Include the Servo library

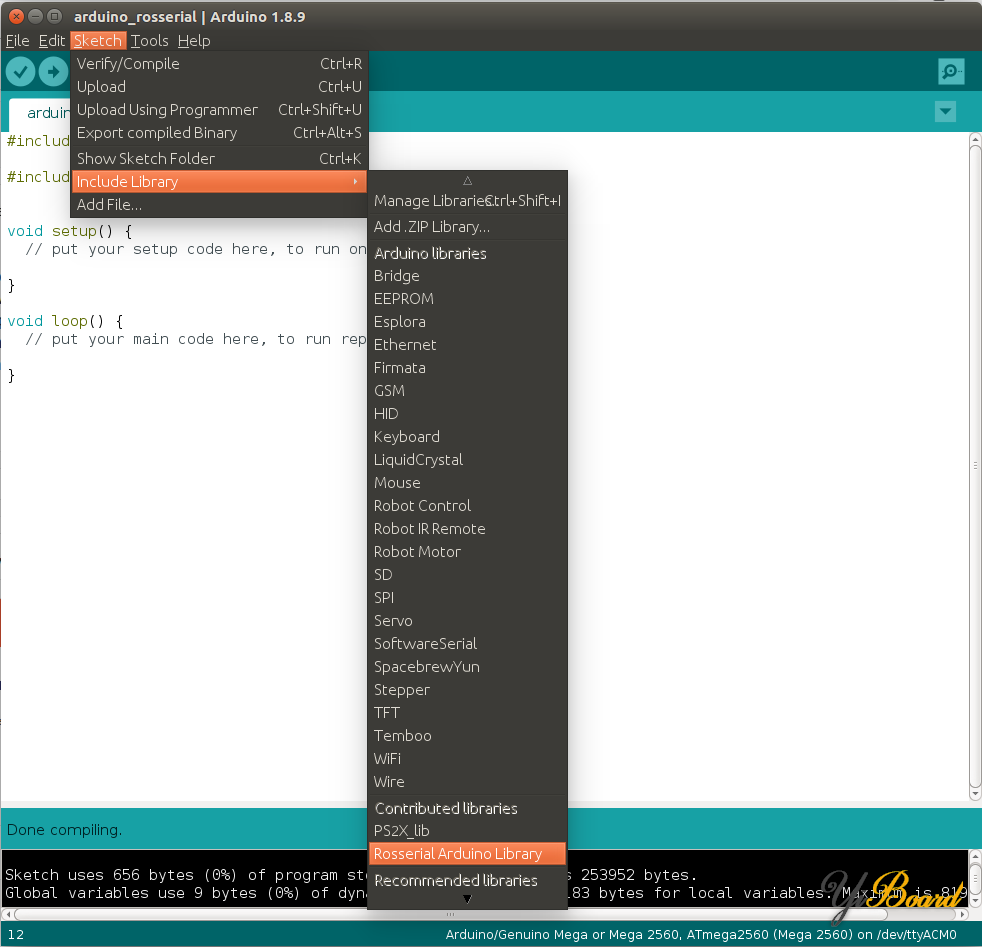coord(467,621)
